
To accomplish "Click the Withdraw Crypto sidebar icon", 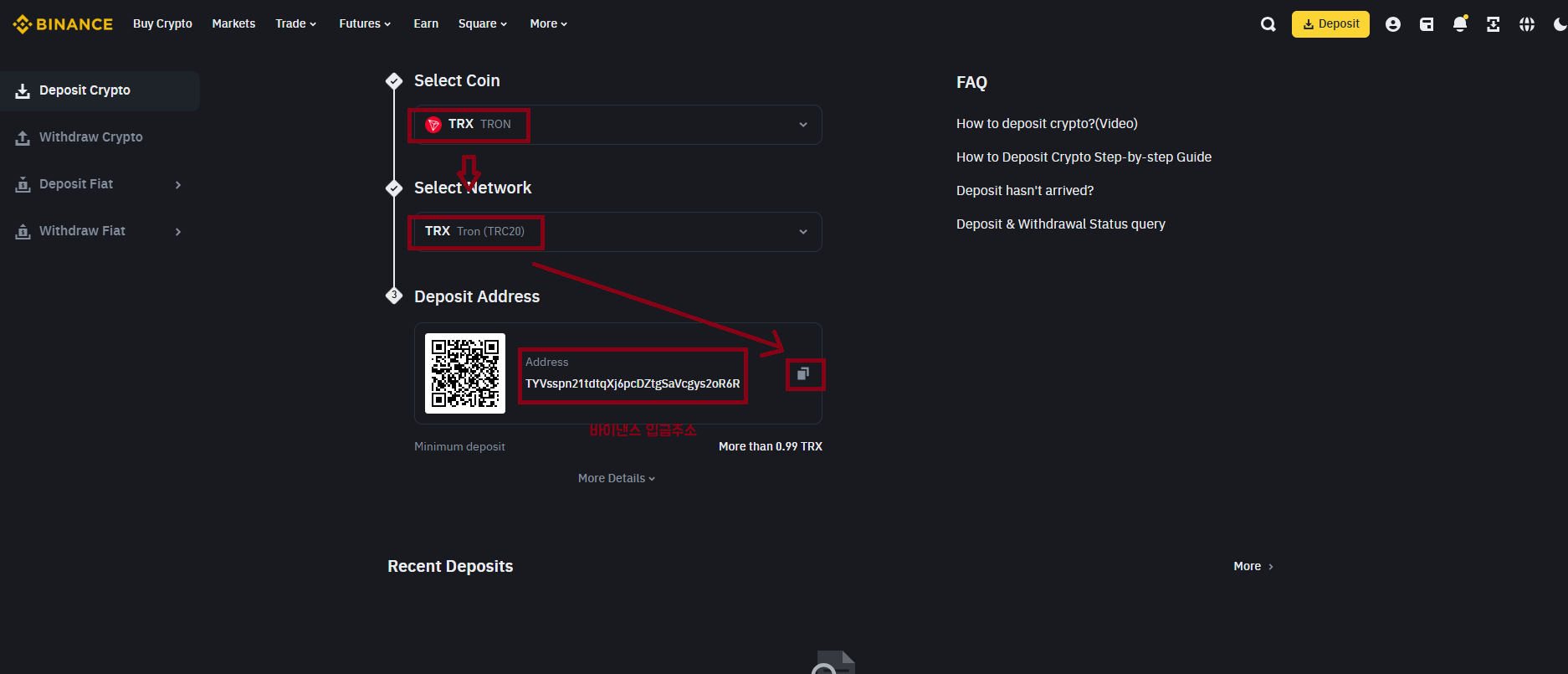I will [23, 137].
